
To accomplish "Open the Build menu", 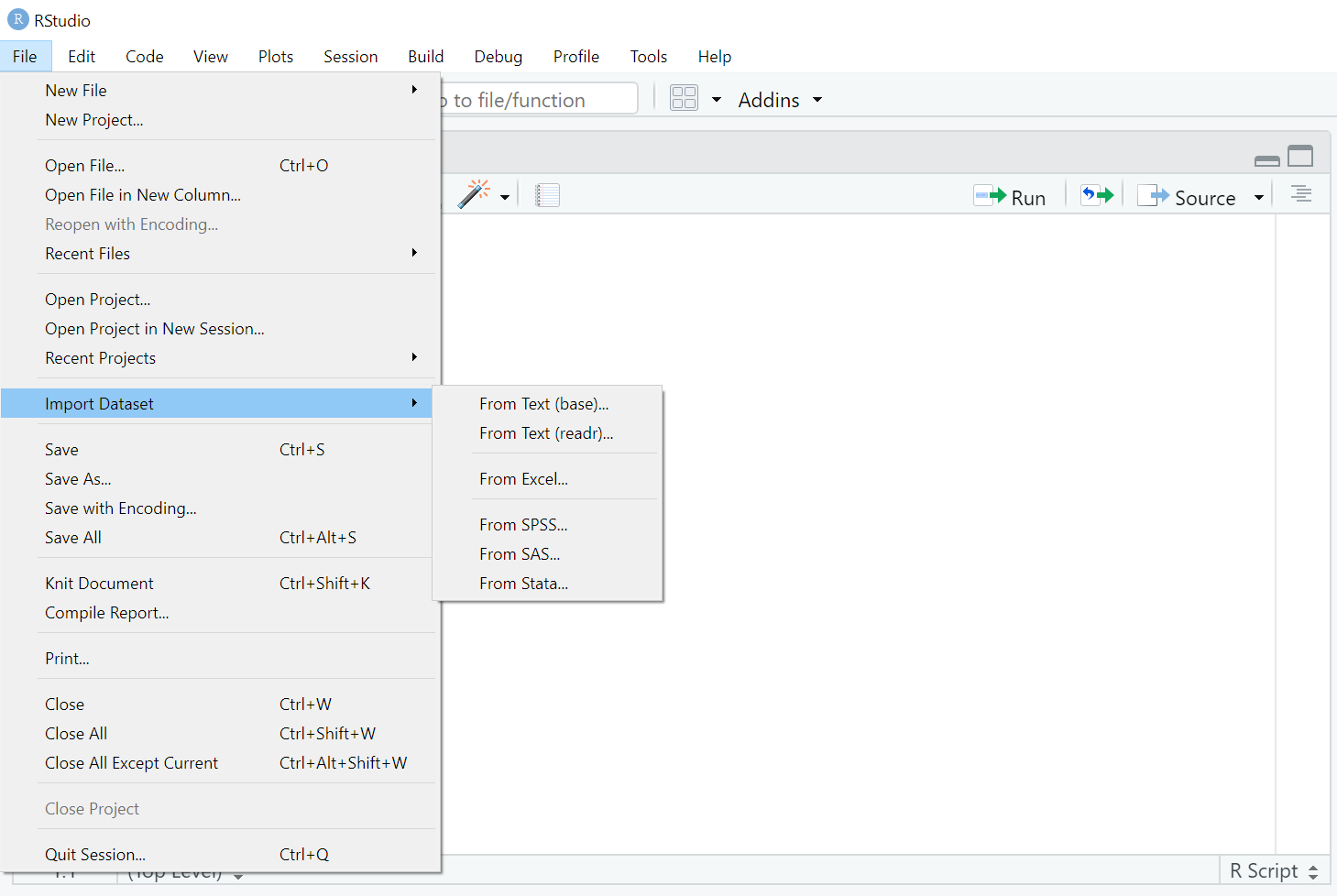I will 426,56.
